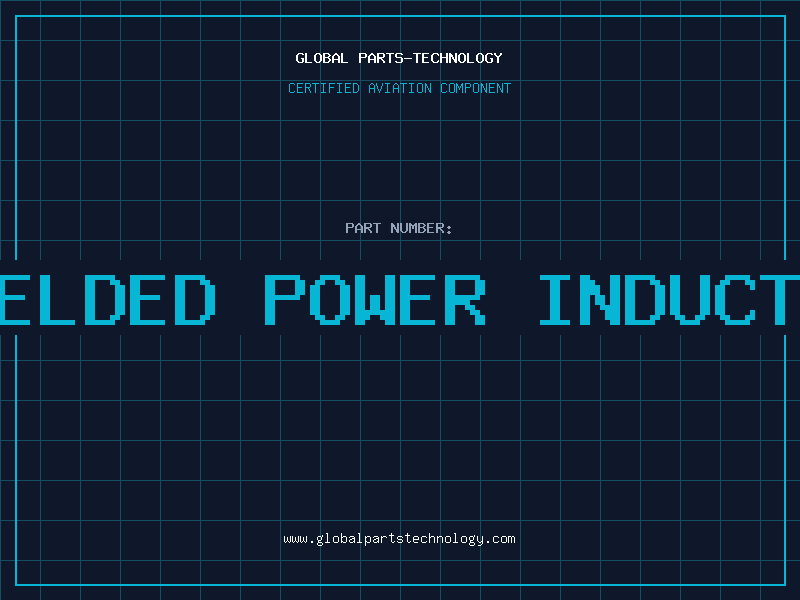Click the large POWER word in banner
The width and height of the screenshot is (800, 600).
click(375, 299)
